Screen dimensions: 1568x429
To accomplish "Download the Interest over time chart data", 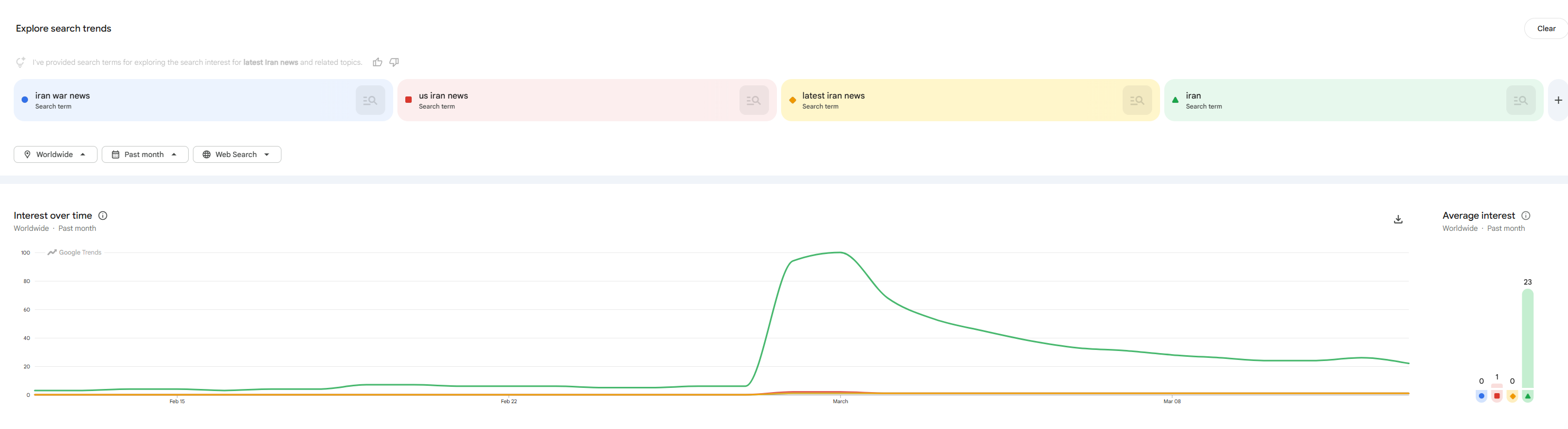I will tap(1398, 220).
